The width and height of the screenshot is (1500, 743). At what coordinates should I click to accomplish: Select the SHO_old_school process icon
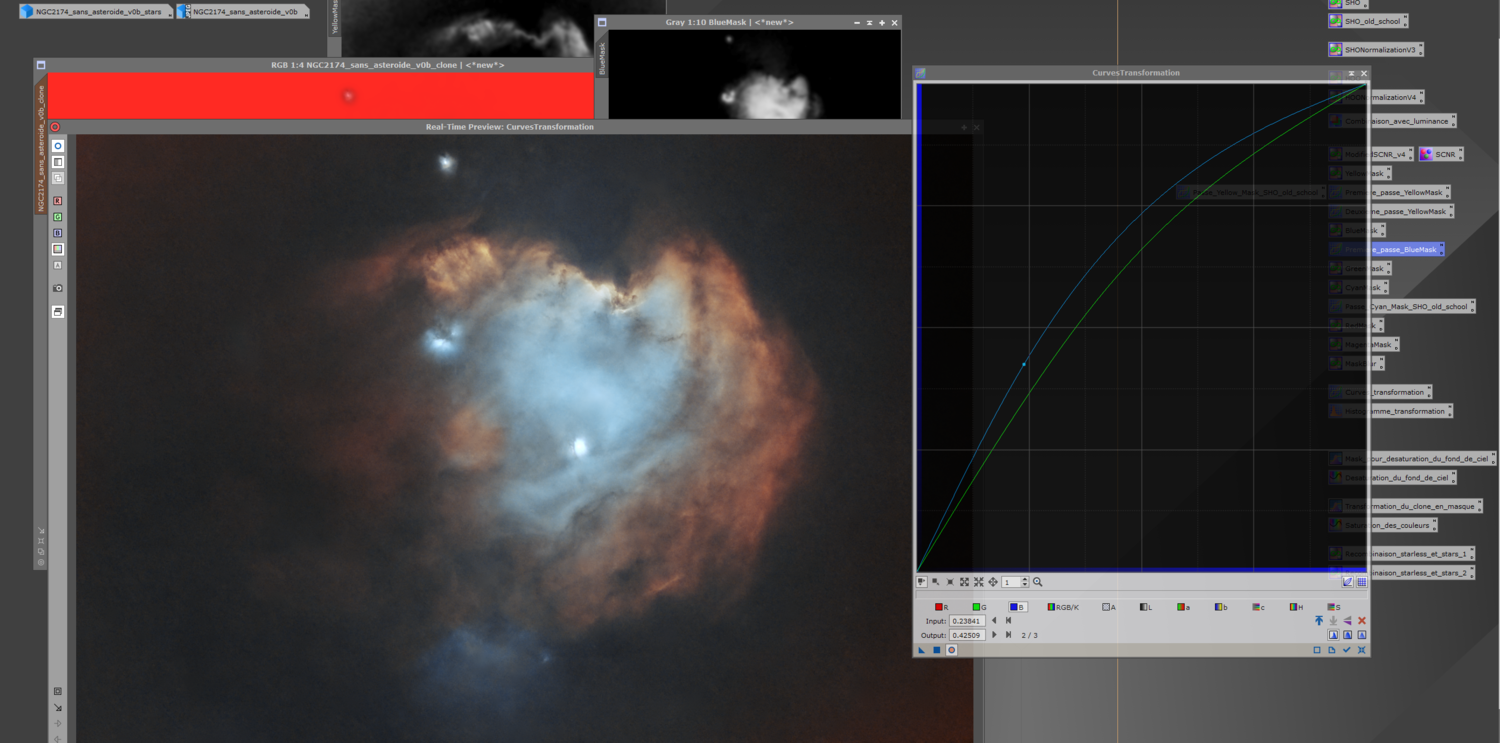pyautogui.click(x=1367, y=21)
